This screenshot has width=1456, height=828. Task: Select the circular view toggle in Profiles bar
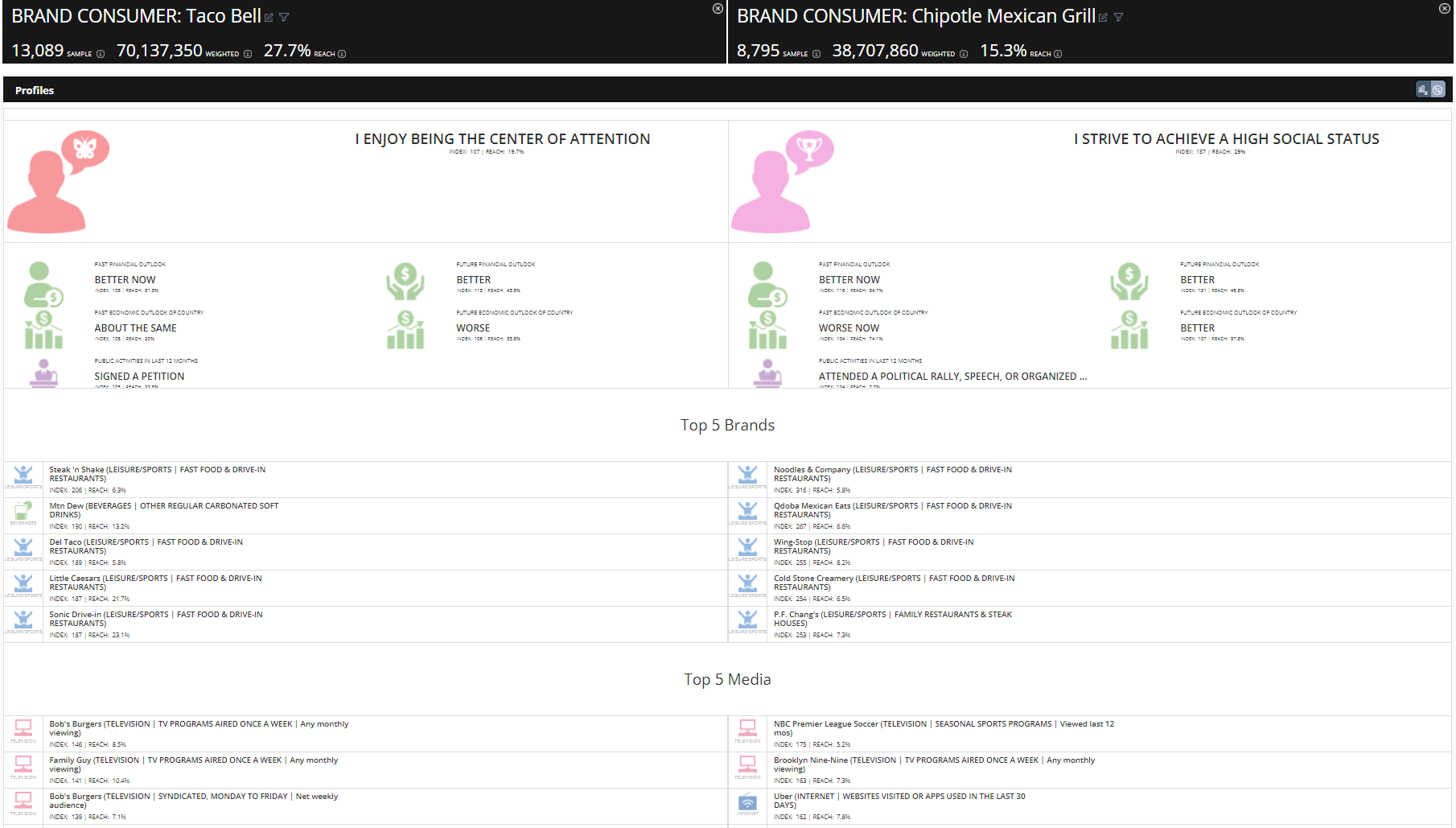pyautogui.click(x=1438, y=90)
